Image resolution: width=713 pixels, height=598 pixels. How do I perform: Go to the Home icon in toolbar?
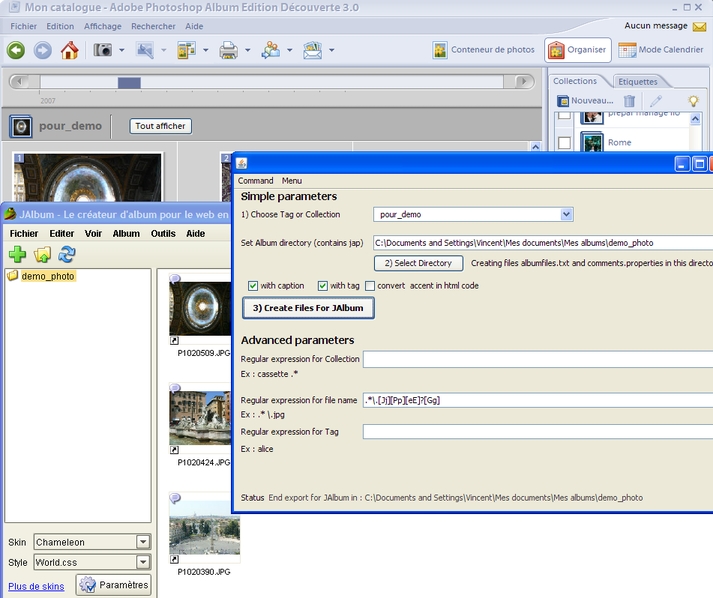point(69,50)
